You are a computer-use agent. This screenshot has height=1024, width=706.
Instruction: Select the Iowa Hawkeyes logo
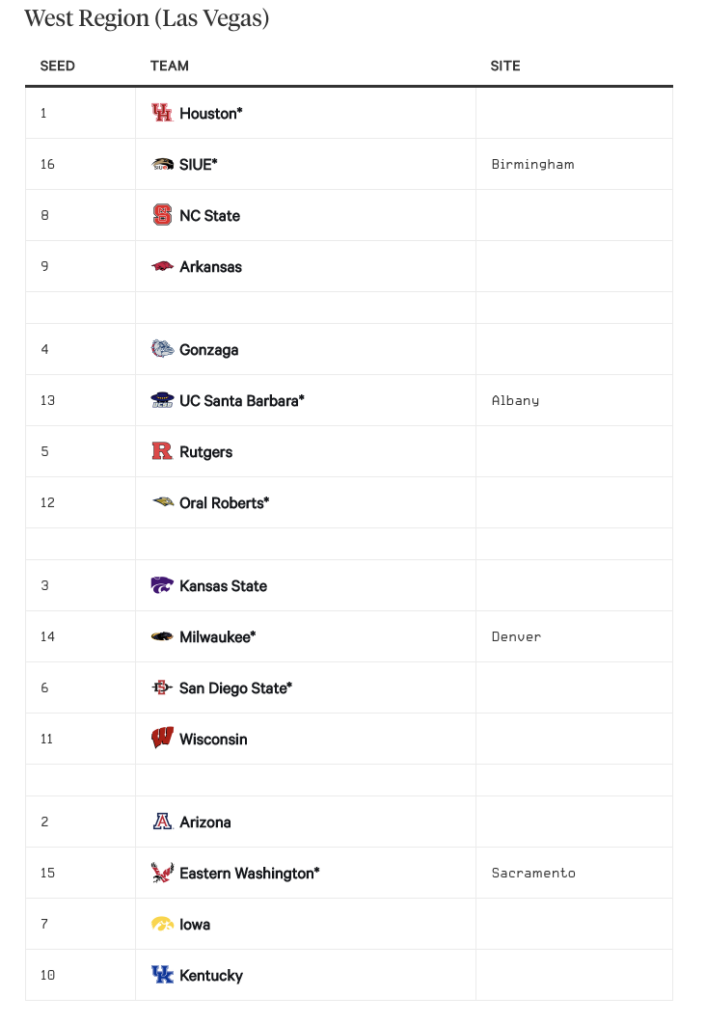click(162, 923)
